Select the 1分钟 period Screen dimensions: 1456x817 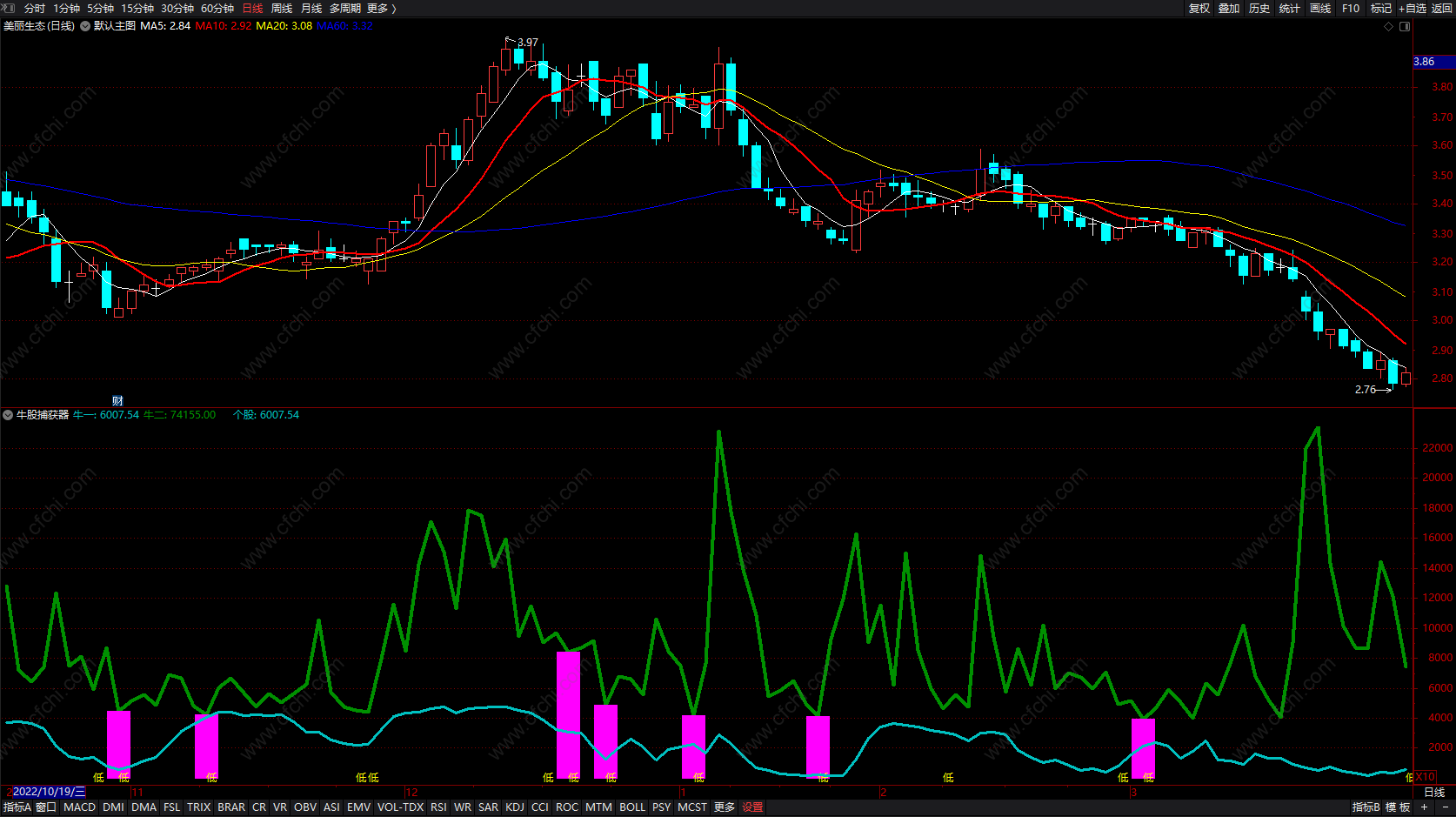(66, 9)
